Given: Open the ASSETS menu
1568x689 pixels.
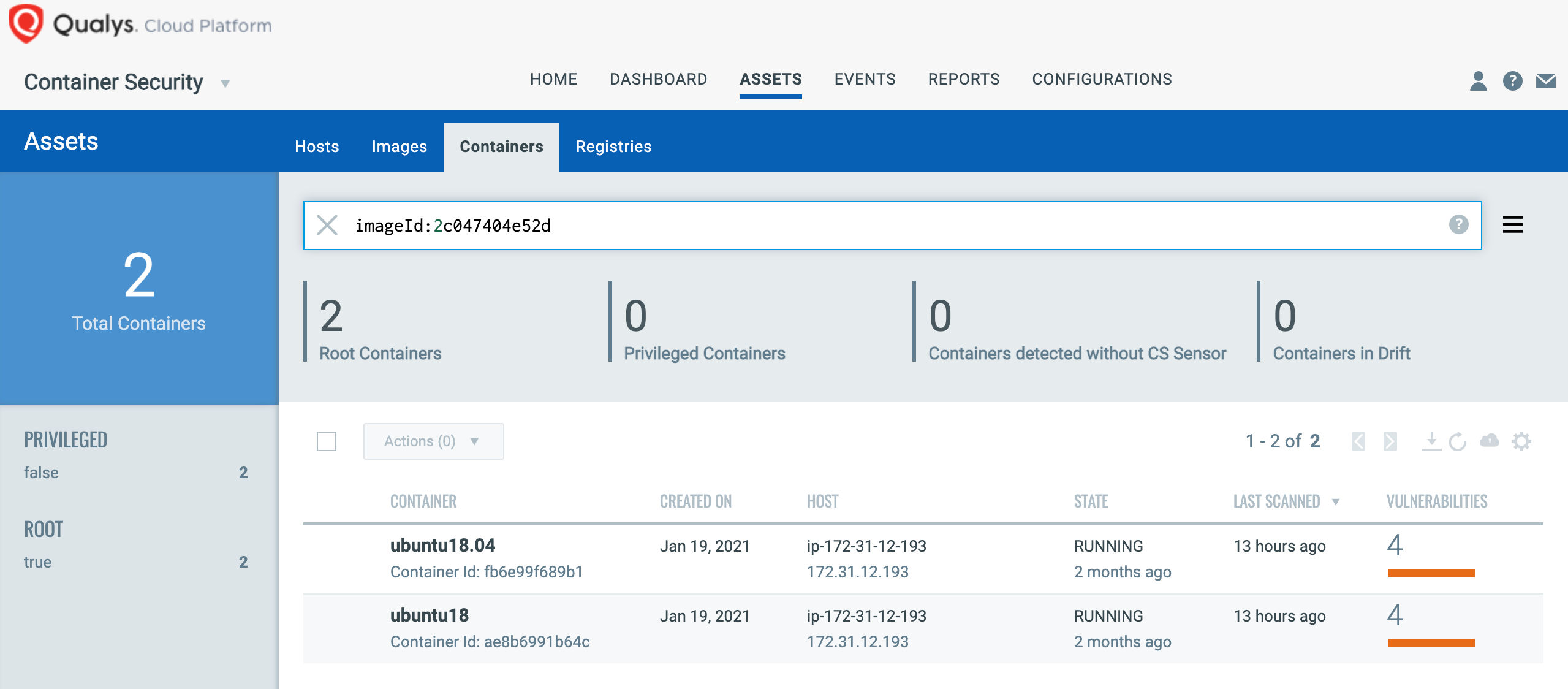Looking at the screenshot, I should click(x=770, y=79).
